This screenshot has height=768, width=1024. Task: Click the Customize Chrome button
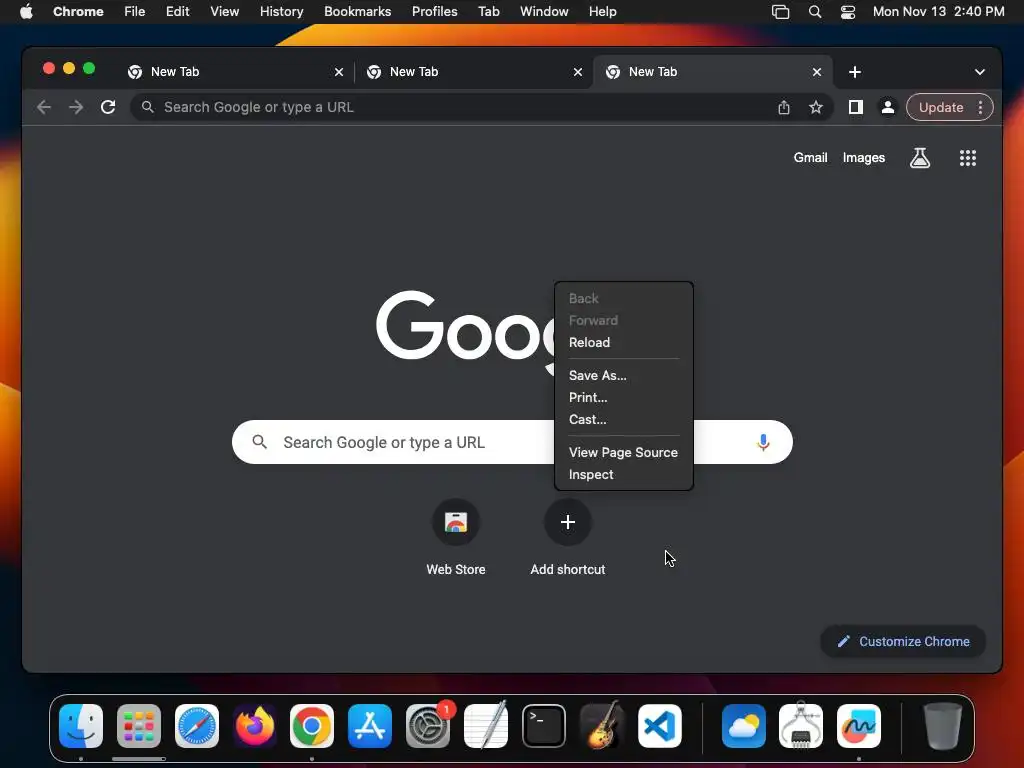903,641
